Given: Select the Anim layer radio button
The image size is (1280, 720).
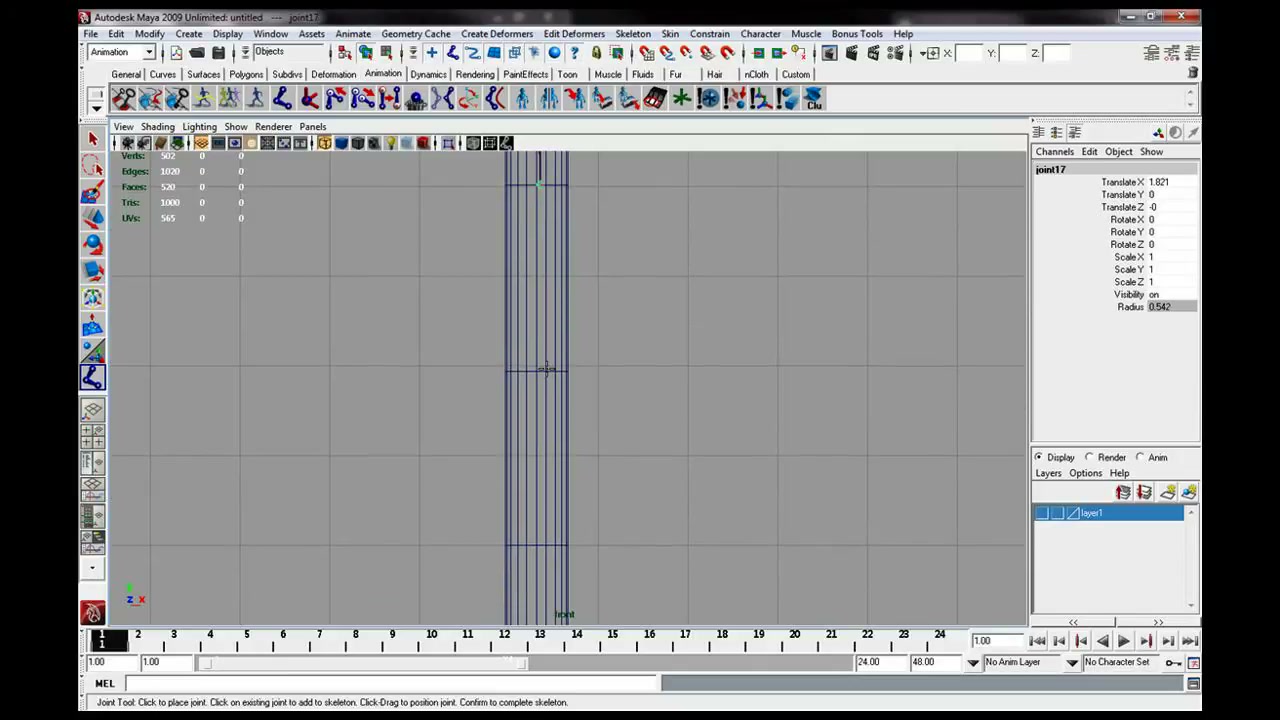Looking at the screenshot, I should [x=1140, y=457].
